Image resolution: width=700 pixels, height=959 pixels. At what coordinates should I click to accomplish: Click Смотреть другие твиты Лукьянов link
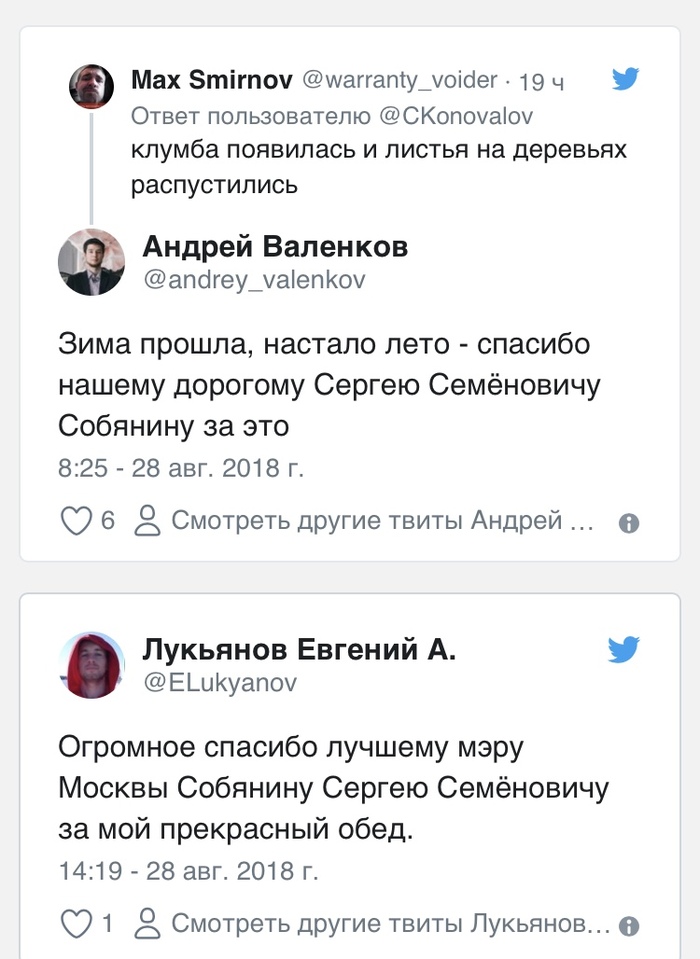390,924
